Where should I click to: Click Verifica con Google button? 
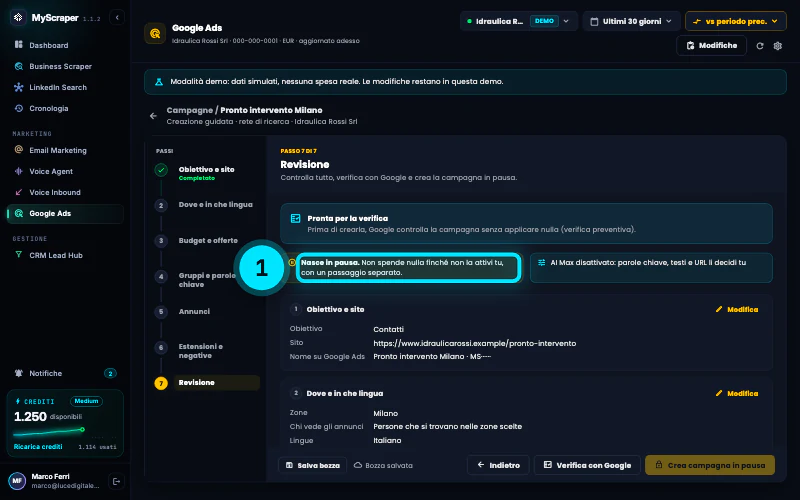pyautogui.click(x=587, y=465)
